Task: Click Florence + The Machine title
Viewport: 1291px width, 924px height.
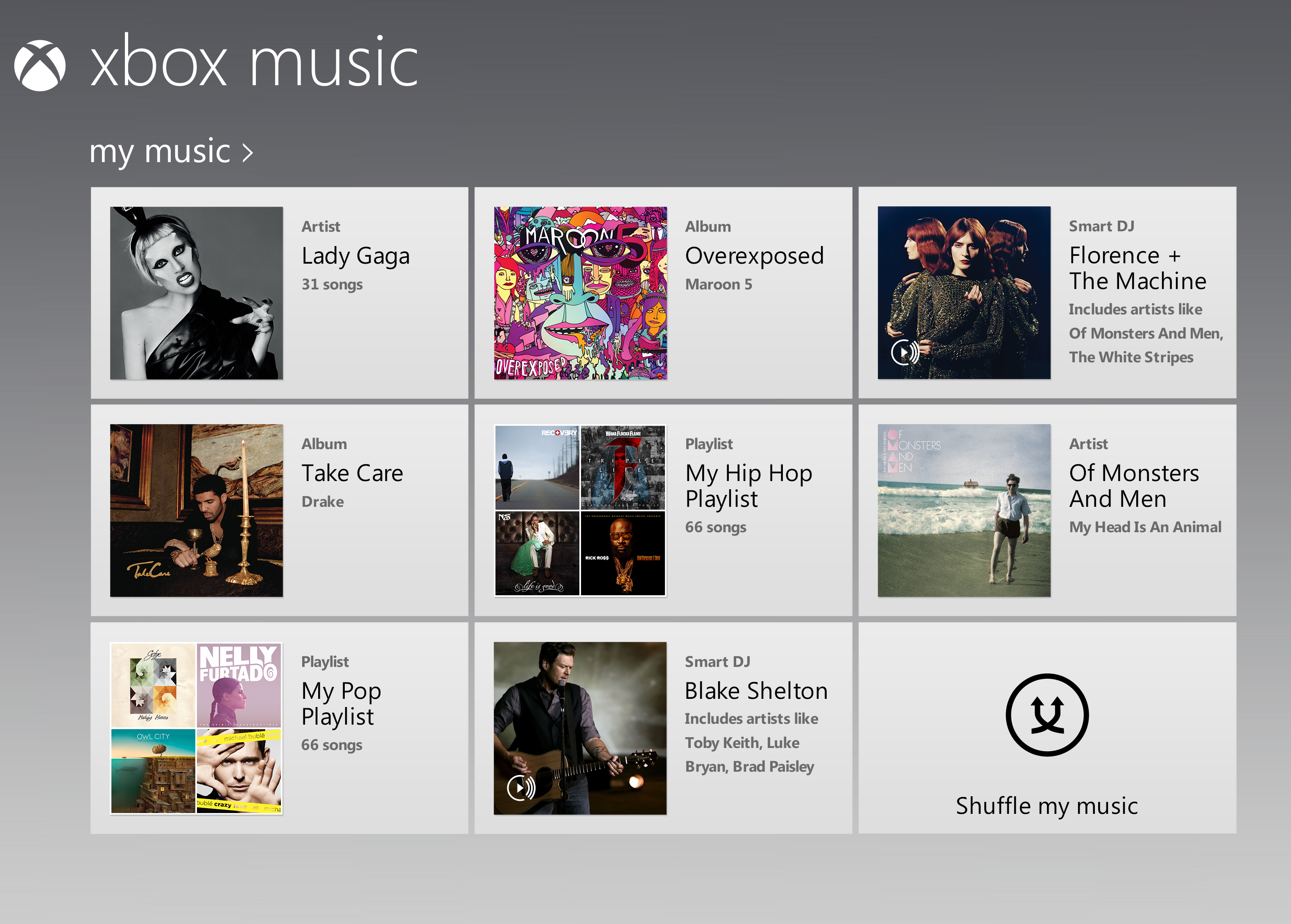Action: pos(1137,268)
